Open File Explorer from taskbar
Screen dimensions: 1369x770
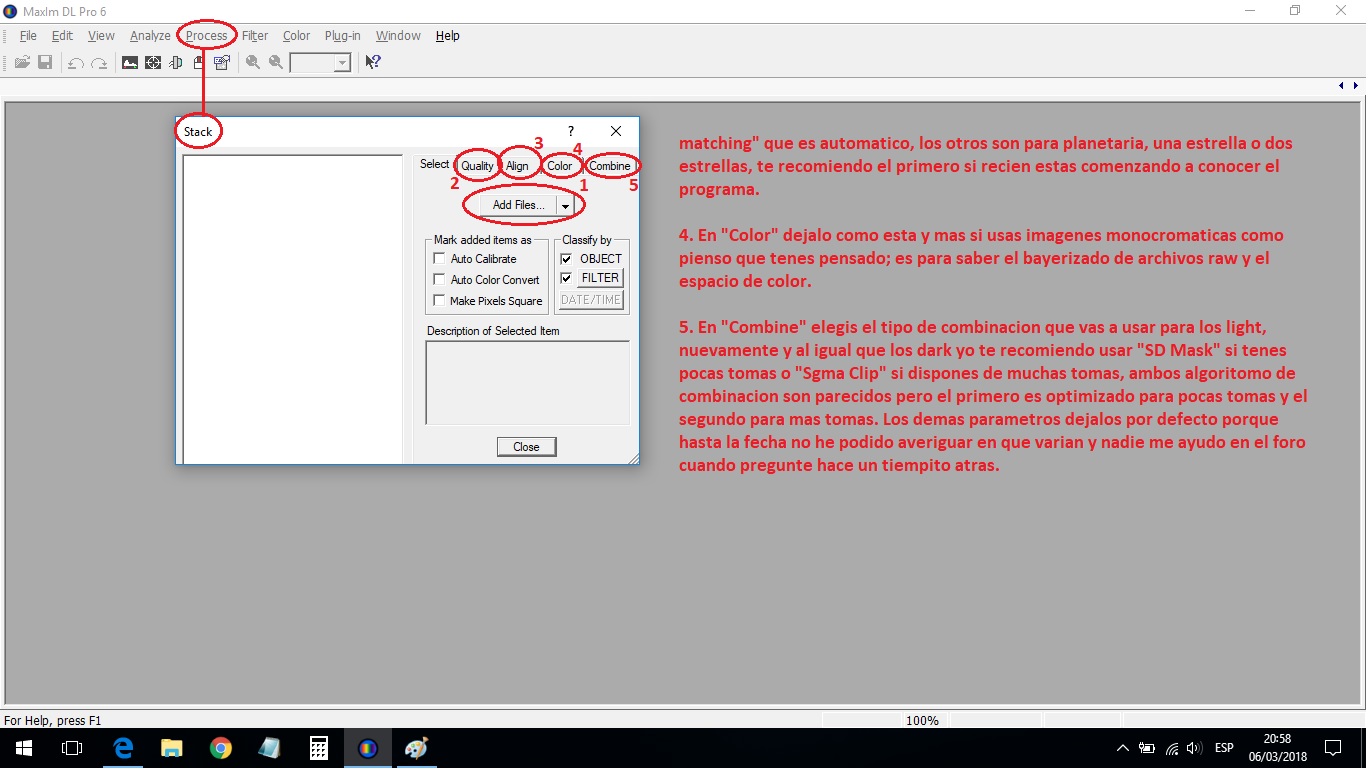[x=172, y=748]
